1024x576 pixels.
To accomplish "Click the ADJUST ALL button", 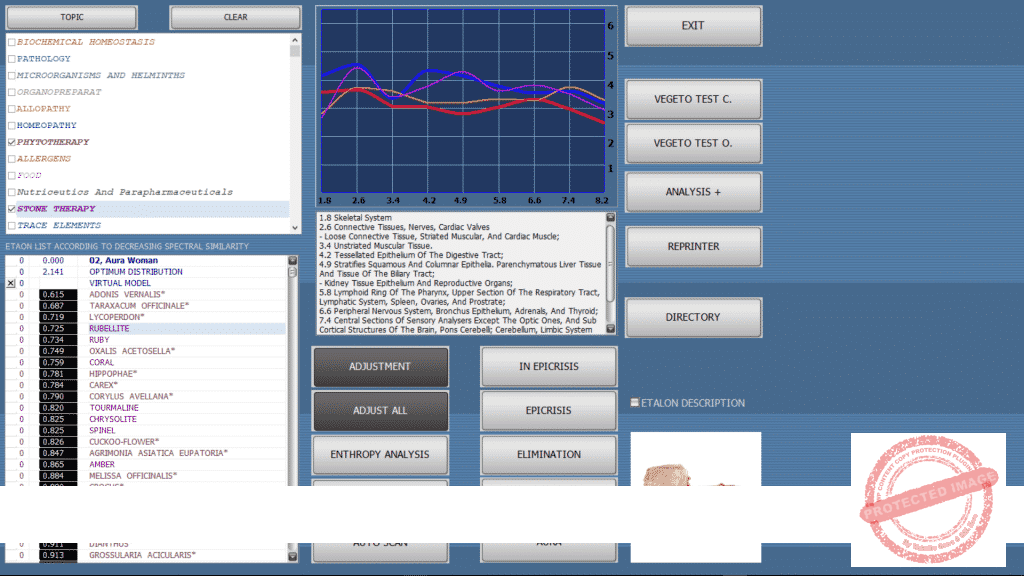I will click(380, 411).
